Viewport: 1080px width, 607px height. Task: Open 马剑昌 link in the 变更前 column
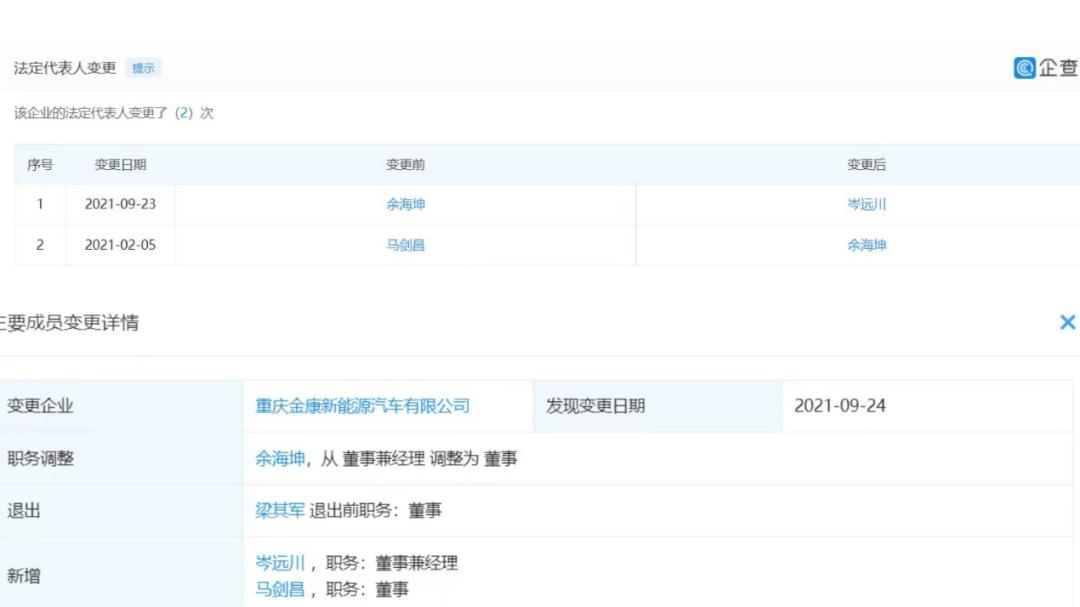(x=406, y=245)
